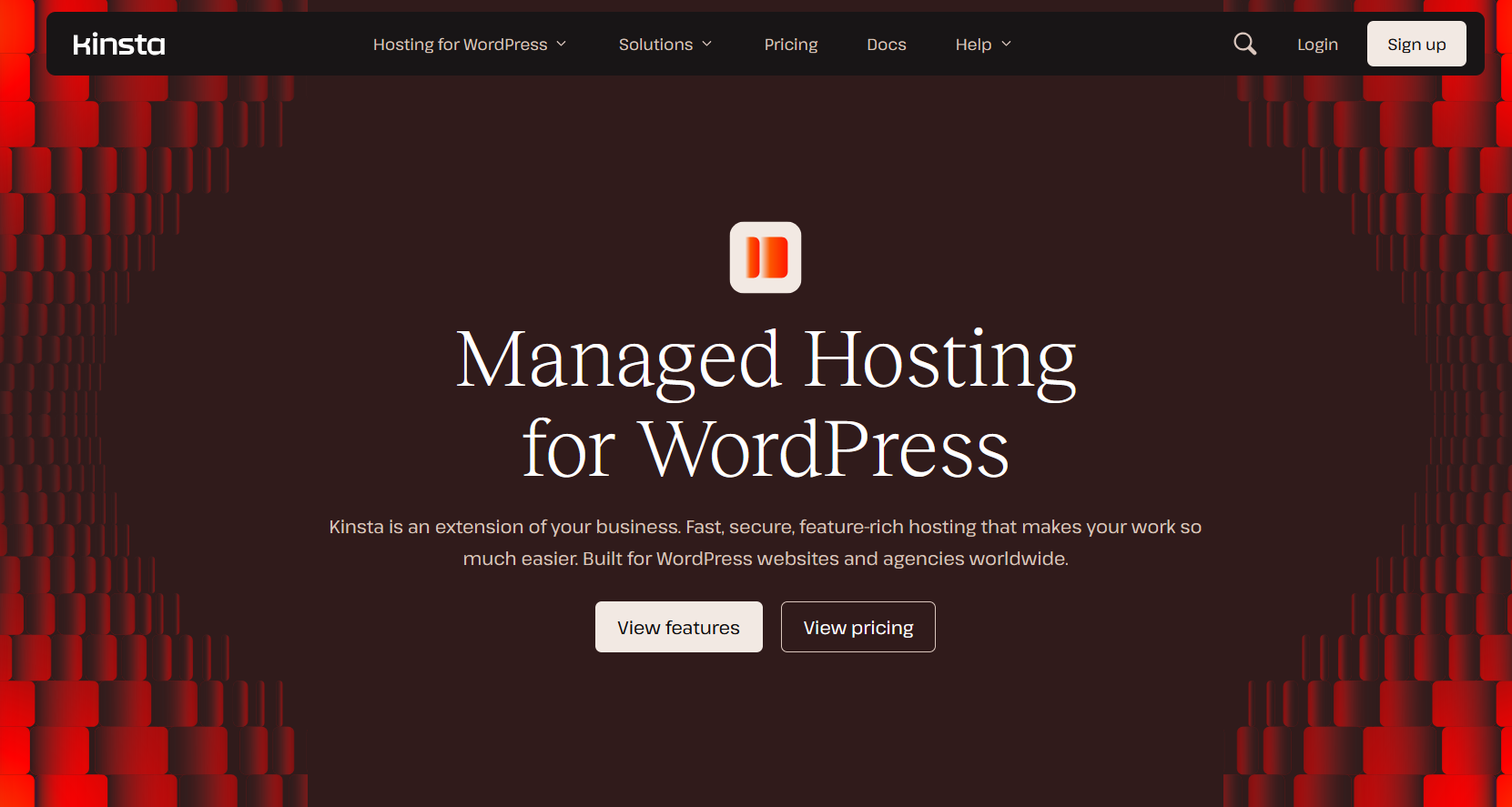1512x807 pixels.
Task: Expand the Hosting for WordPress chevron
Action: [562, 44]
